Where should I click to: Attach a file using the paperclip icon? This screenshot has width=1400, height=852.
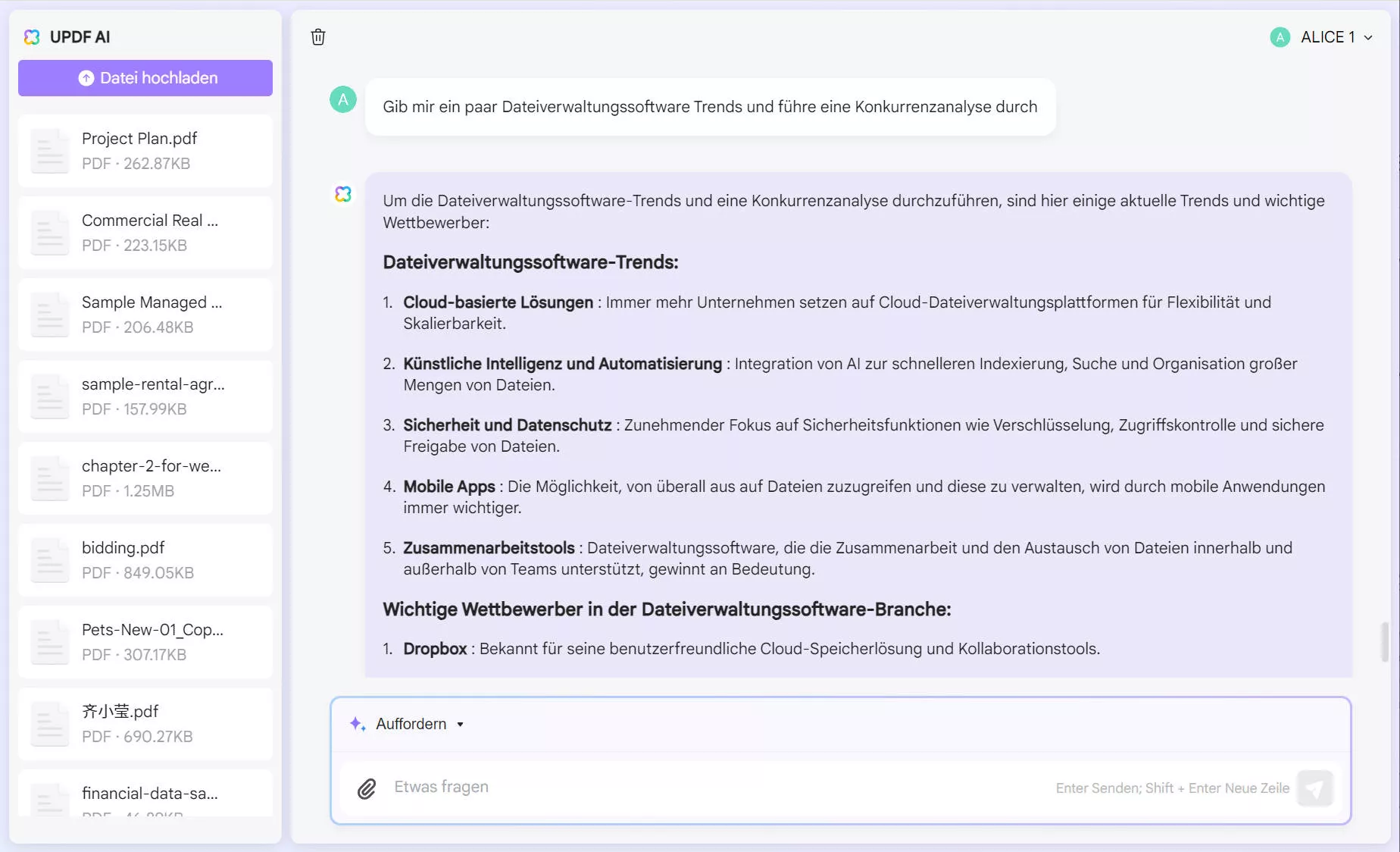pos(368,788)
